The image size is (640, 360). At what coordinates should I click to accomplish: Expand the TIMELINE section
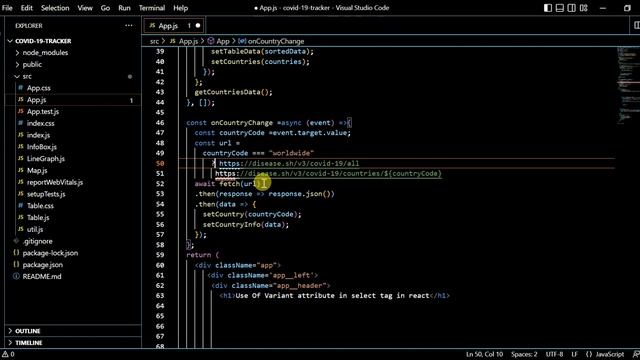point(29,343)
